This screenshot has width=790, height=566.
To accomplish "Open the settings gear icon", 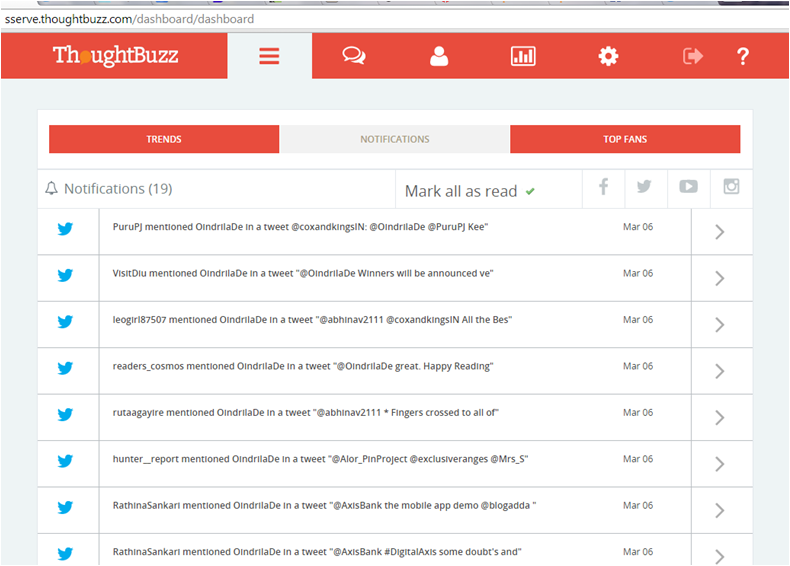I will click(608, 56).
